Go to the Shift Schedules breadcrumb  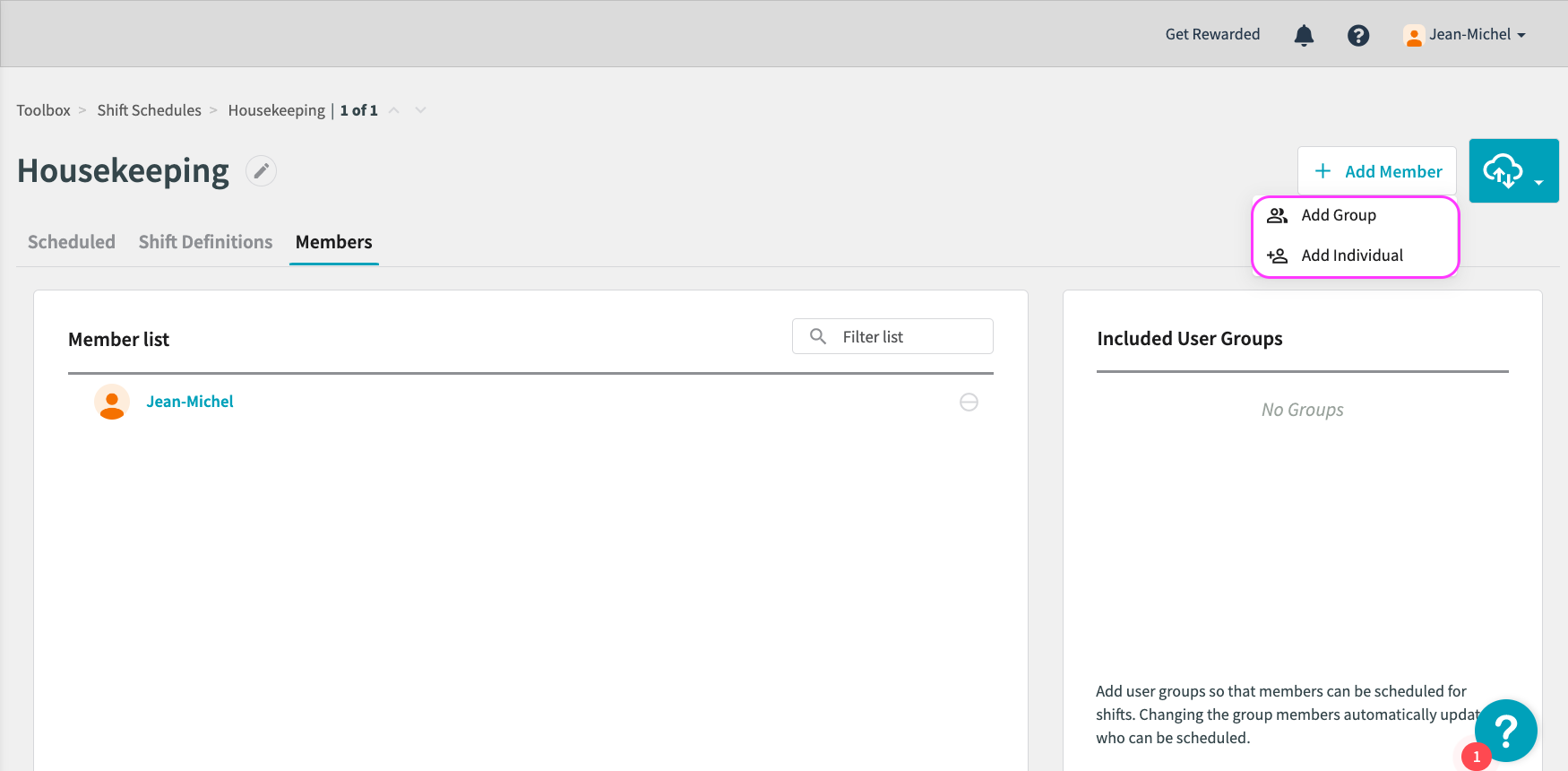pyautogui.click(x=149, y=110)
